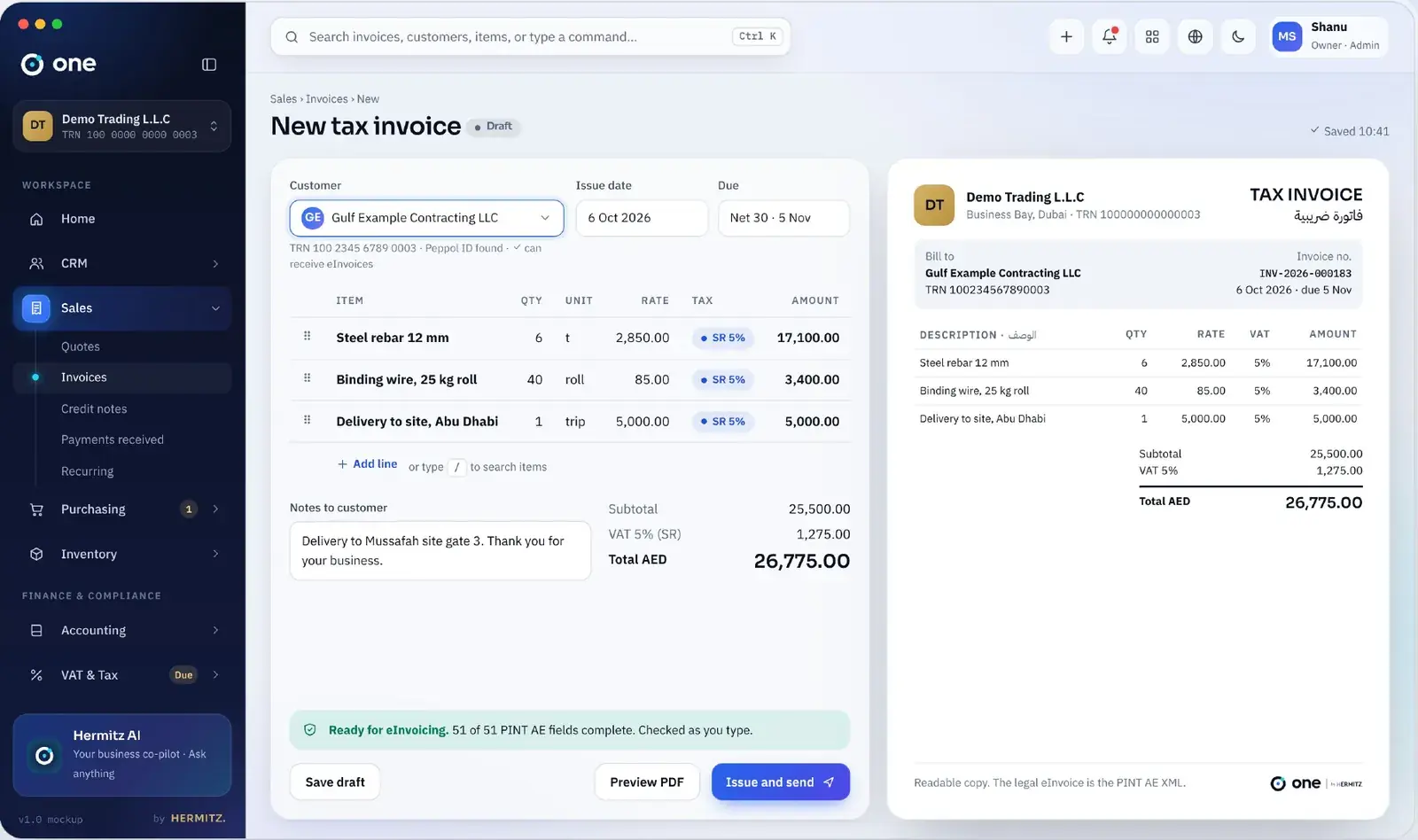This screenshot has height=840, width=1418.
Task: Click the Accounting ledger icon
Action: (36, 630)
